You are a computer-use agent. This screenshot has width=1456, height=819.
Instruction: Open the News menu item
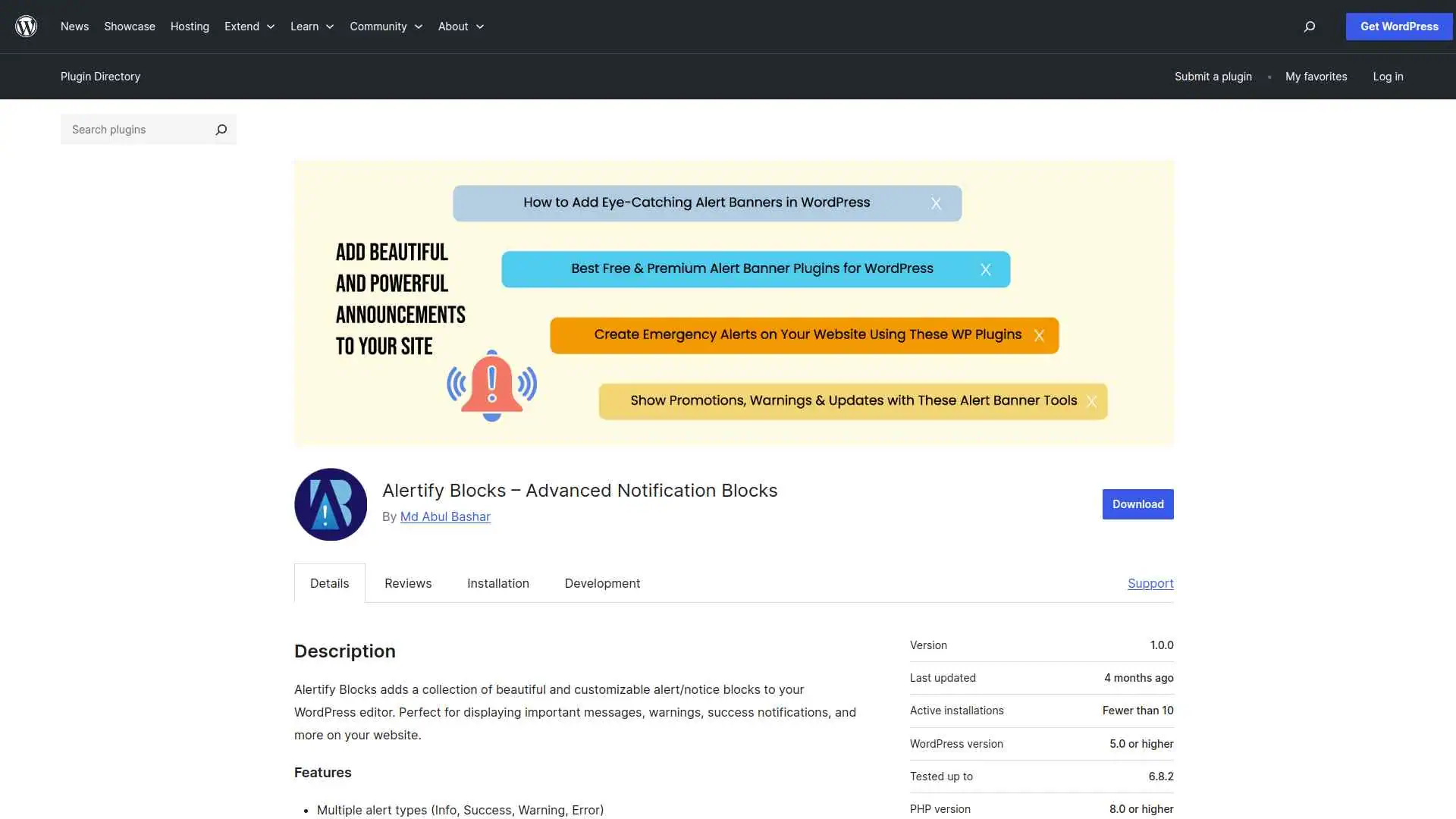pos(74,27)
